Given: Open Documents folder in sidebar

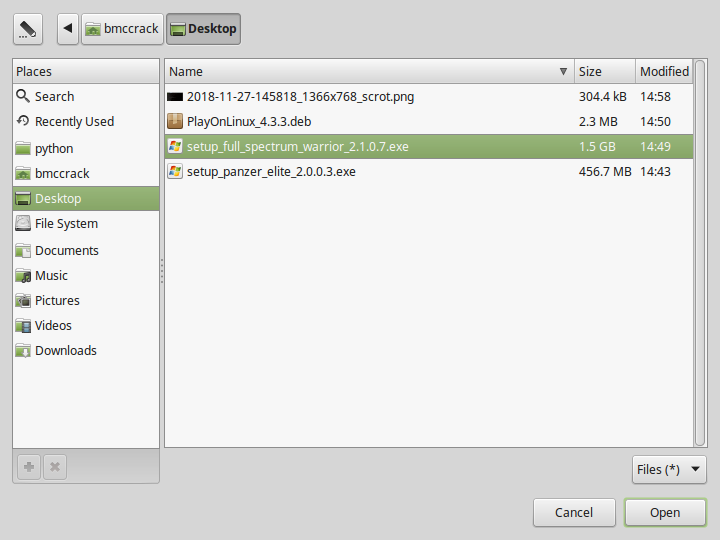Looking at the screenshot, I should [x=86, y=250].
